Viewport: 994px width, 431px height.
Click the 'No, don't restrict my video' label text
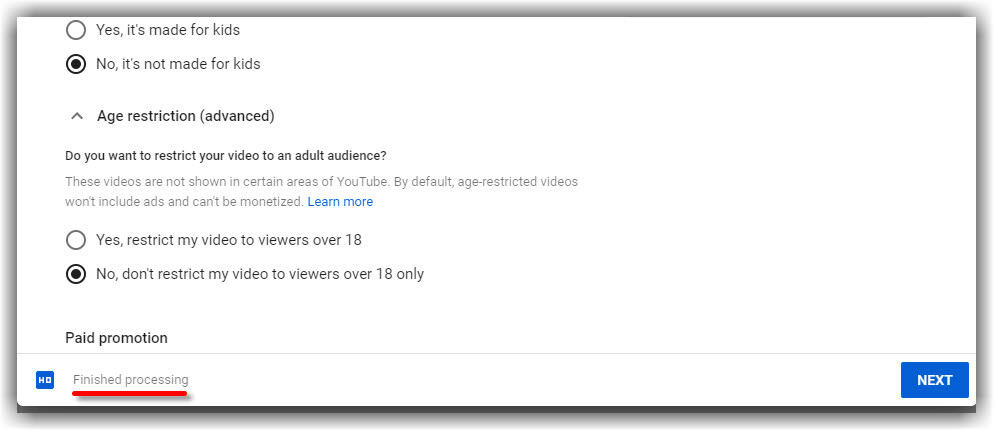(x=260, y=274)
